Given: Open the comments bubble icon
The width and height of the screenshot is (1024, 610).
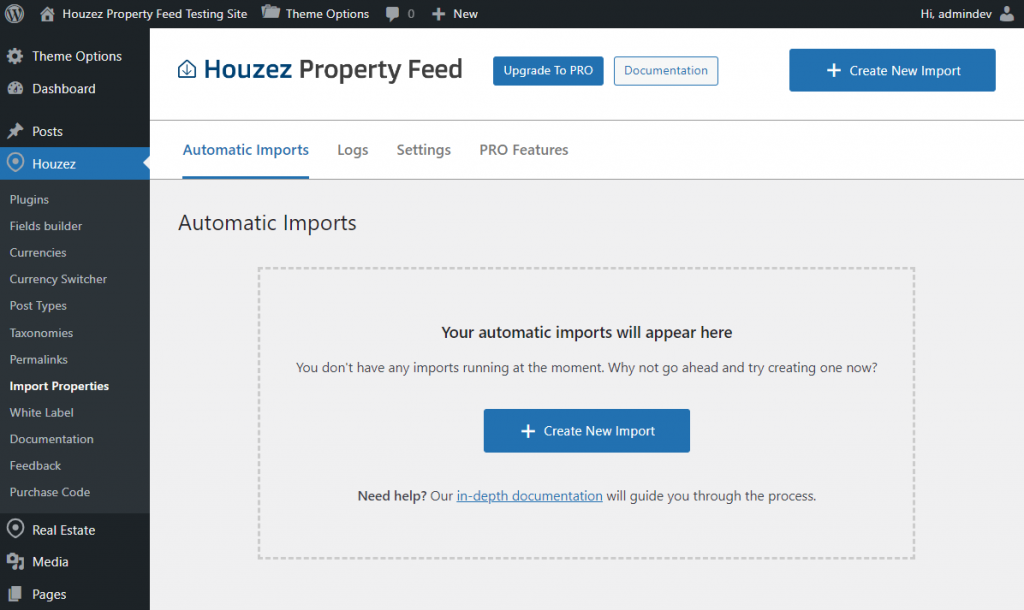Looking at the screenshot, I should [x=392, y=14].
